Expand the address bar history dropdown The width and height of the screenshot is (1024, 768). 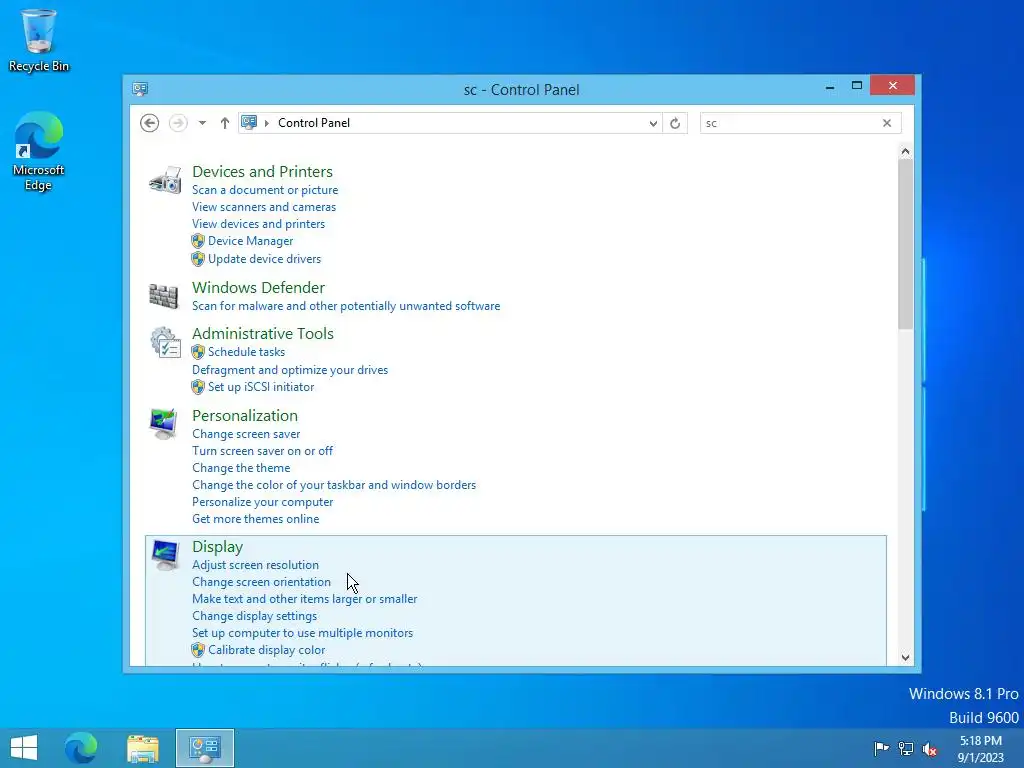pos(652,123)
